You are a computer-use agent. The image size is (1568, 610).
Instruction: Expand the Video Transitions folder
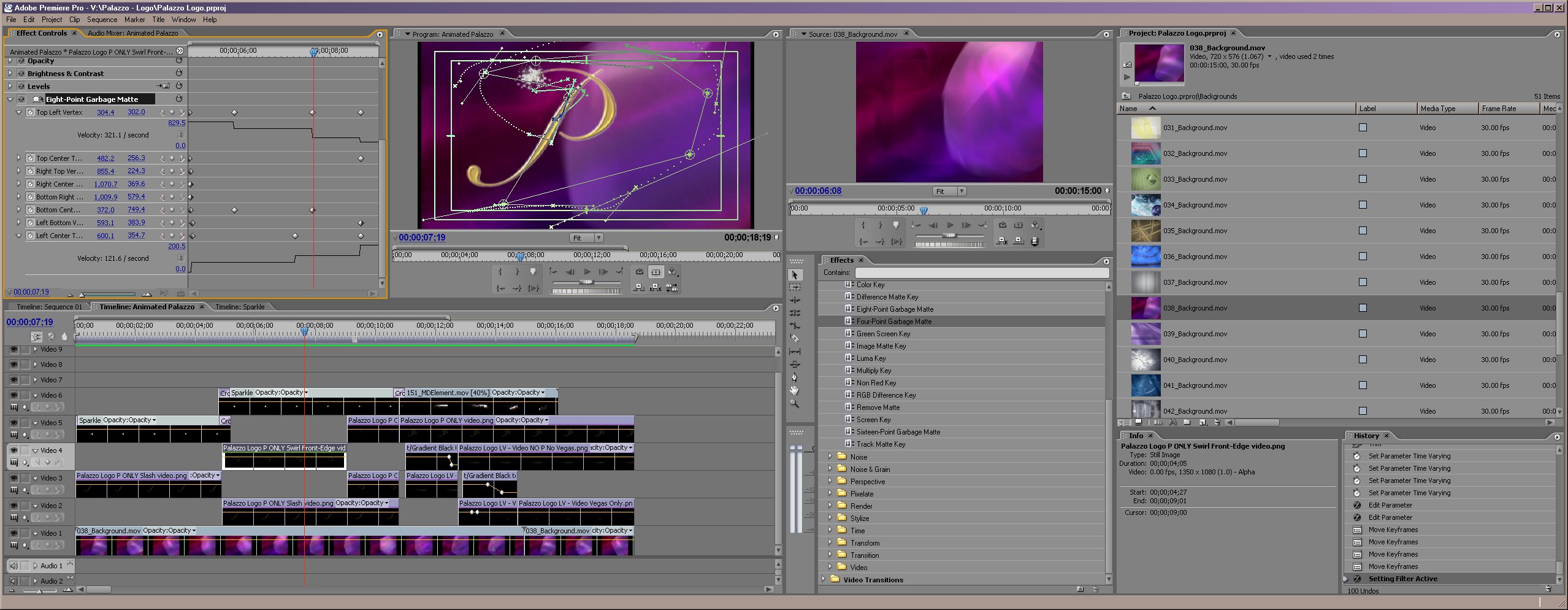tap(824, 579)
